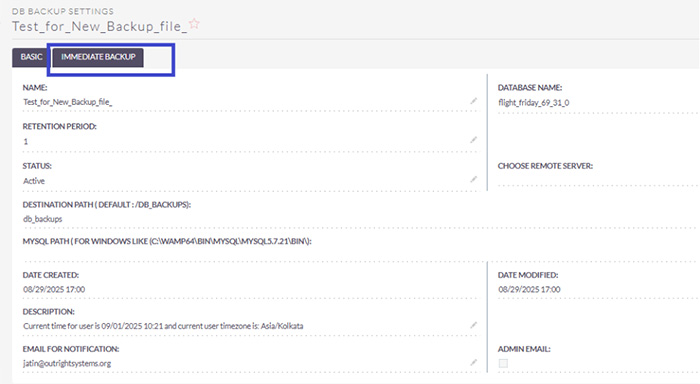The image size is (700, 384).
Task: Edit the Status field via pencil icon
Action: pyautogui.click(x=473, y=179)
